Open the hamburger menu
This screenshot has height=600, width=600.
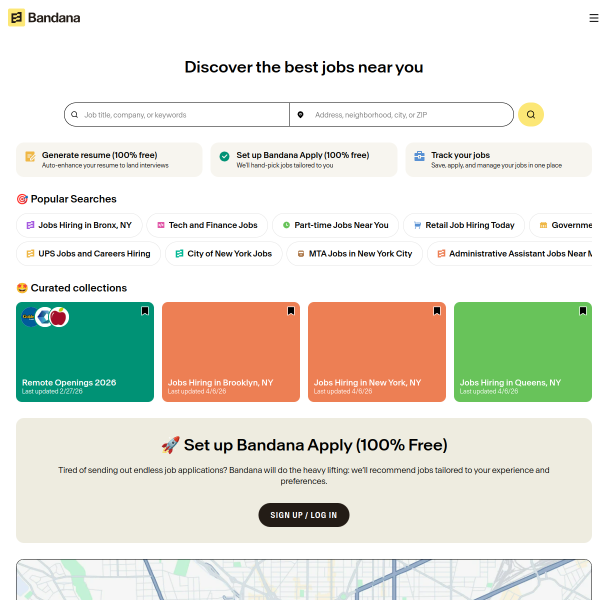tap(593, 18)
